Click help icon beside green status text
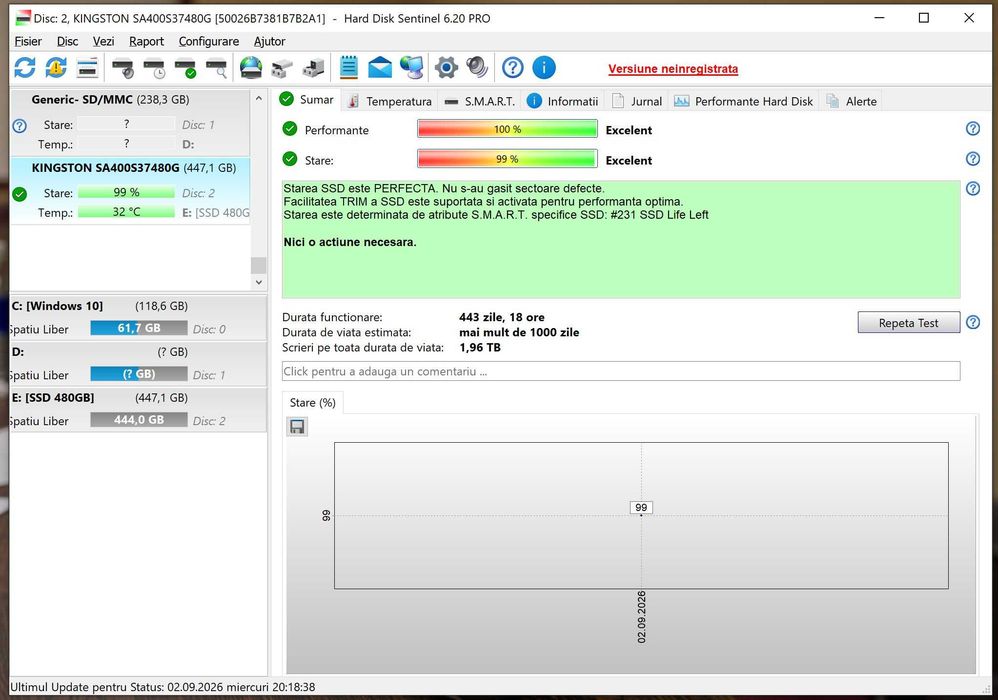 click(973, 188)
